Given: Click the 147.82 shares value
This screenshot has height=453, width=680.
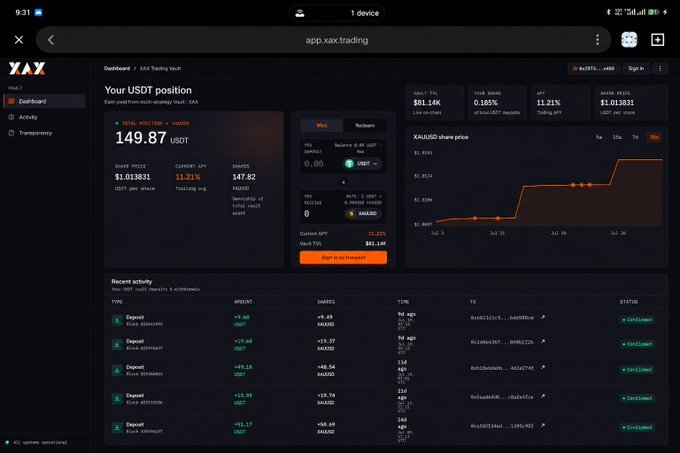Looking at the screenshot, I should click(x=244, y=177).
